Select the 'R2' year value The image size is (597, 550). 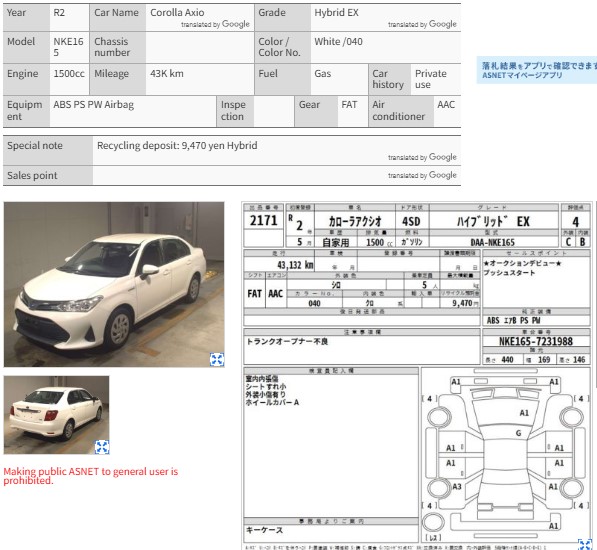click(x=59, y=13)
